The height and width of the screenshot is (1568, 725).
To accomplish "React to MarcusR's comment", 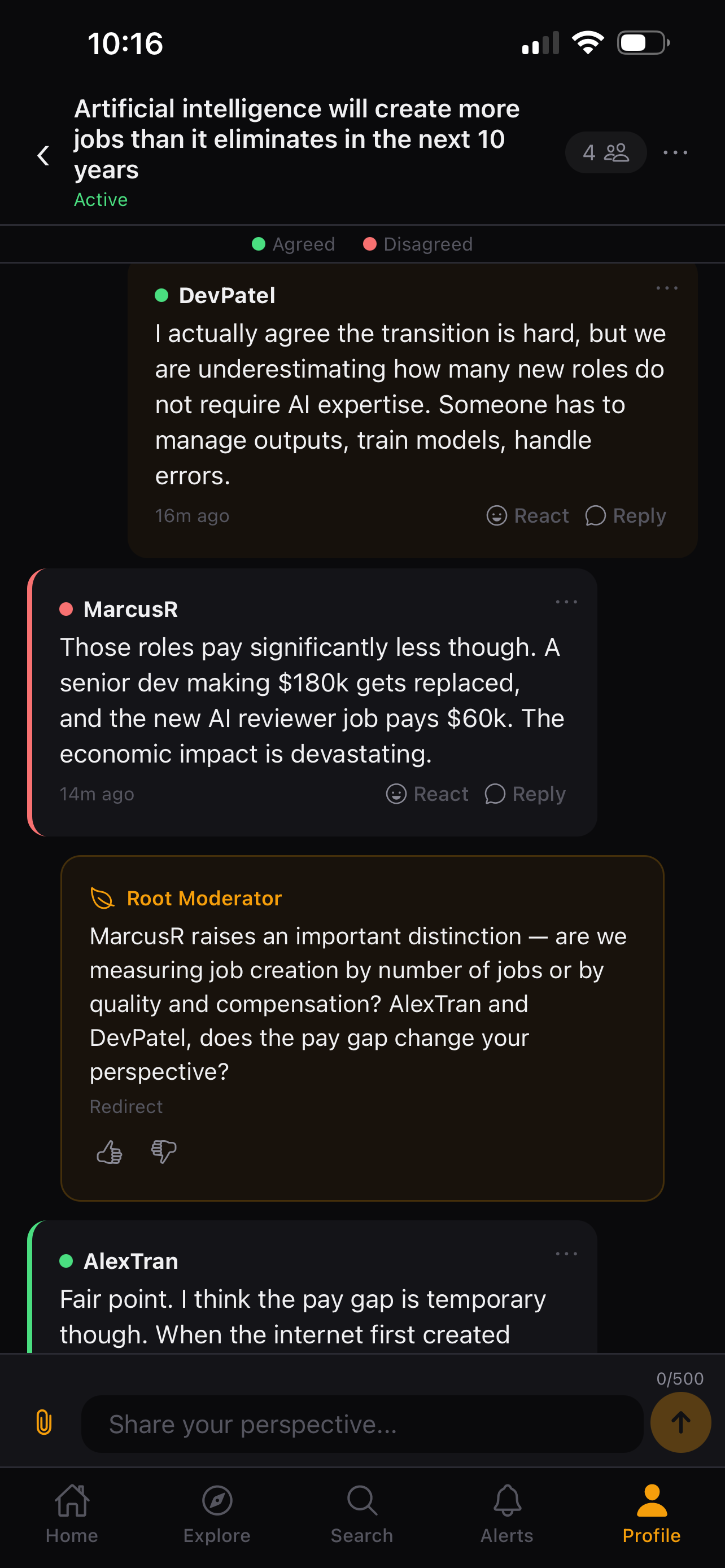I will coord(427,794).
